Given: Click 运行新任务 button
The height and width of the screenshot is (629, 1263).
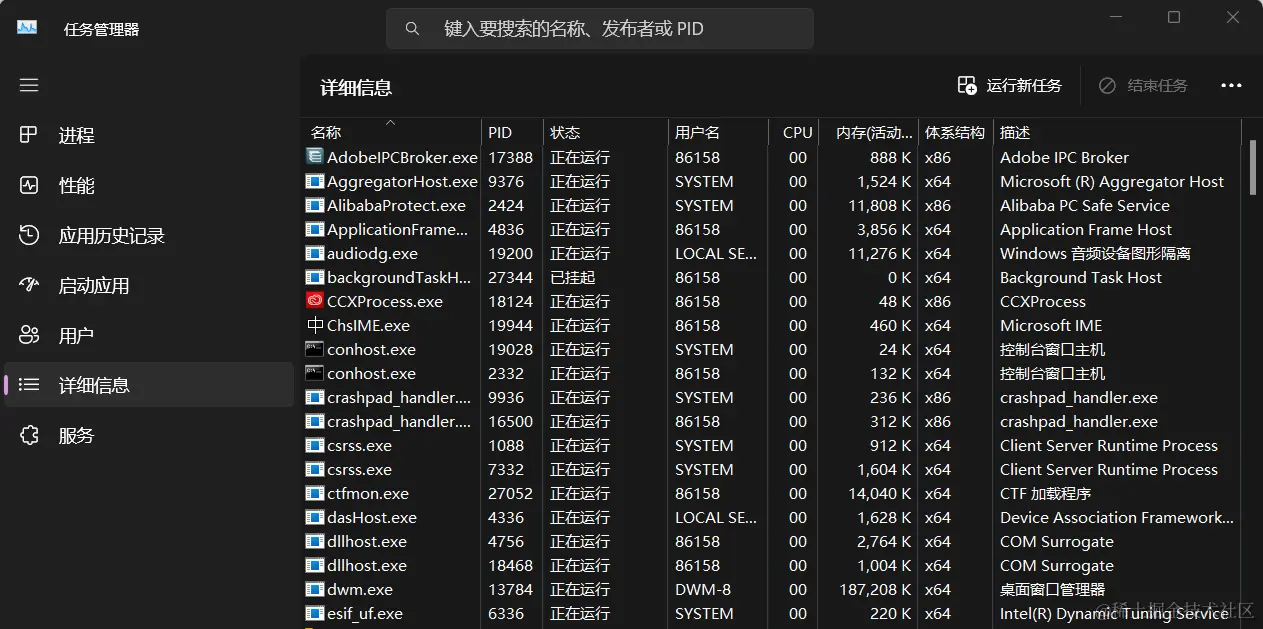Looking at the screenshot, I should tap(1010, 86).
